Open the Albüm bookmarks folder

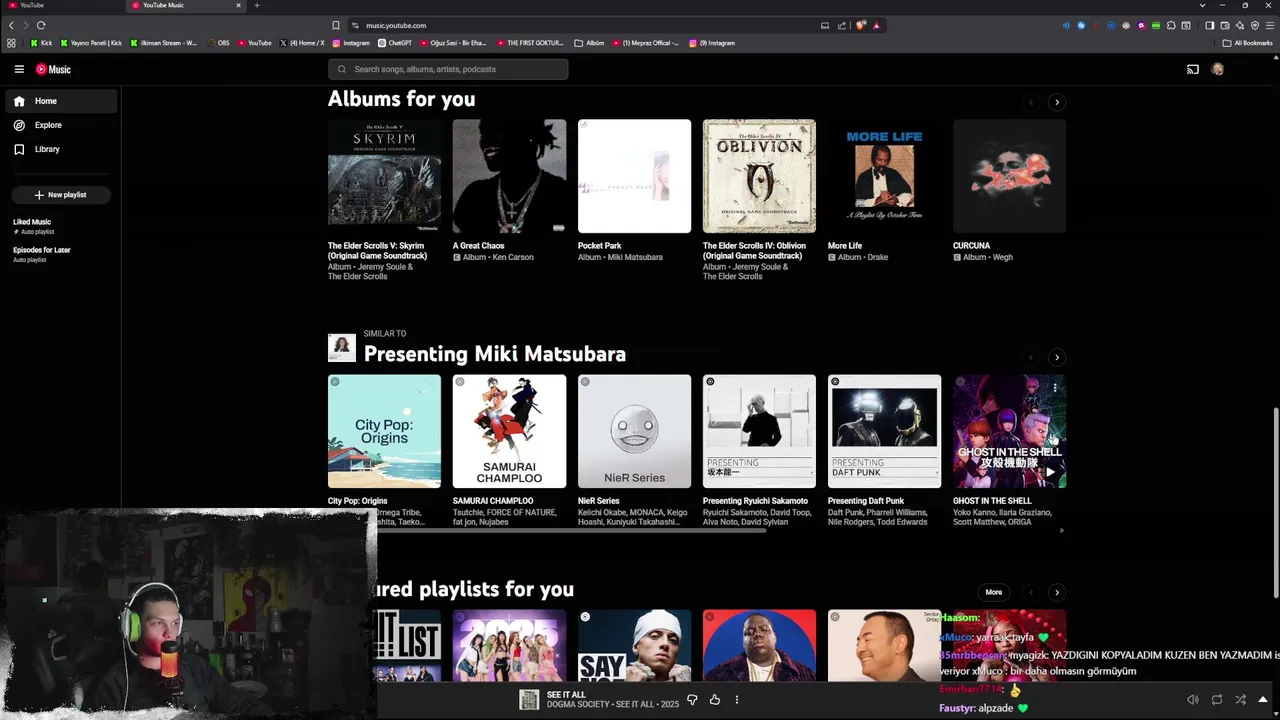coord(589,43)
